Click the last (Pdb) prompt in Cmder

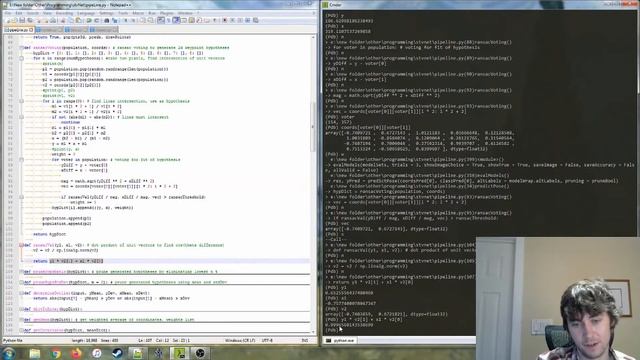(331, 330)
